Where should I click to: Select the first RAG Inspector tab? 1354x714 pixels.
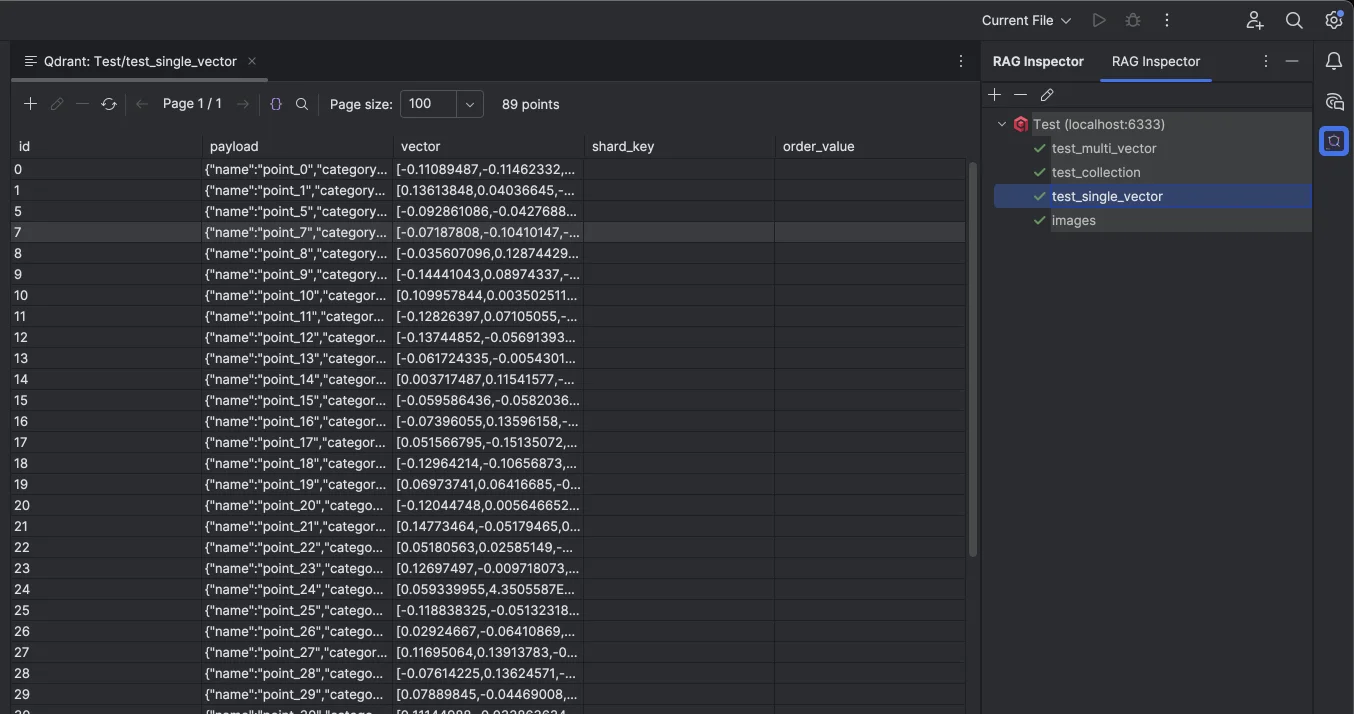pos(1038,61)
